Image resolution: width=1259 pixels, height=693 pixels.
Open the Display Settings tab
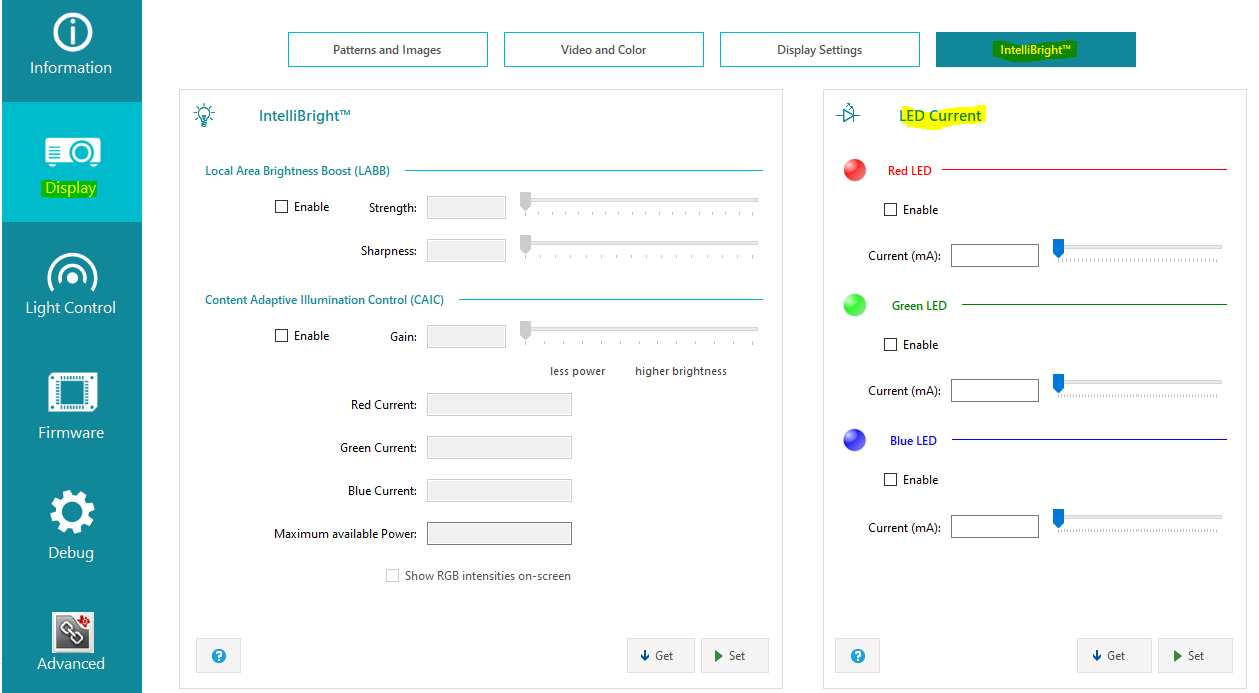point(820,50)
